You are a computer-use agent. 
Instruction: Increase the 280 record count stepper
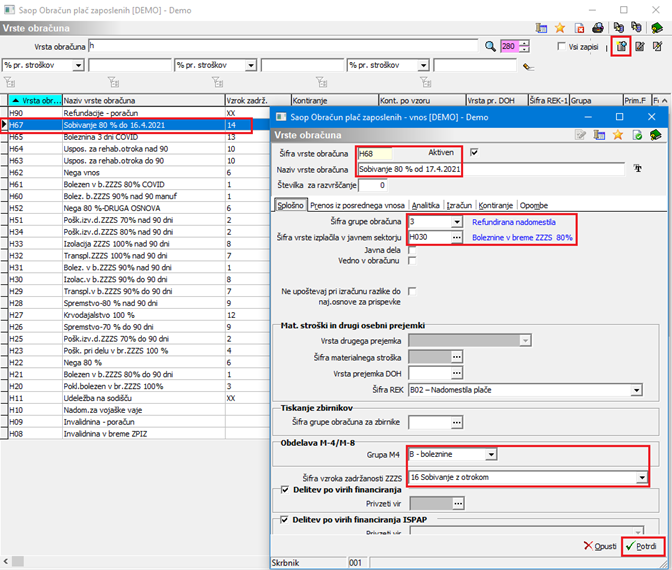tap(525, 43)
